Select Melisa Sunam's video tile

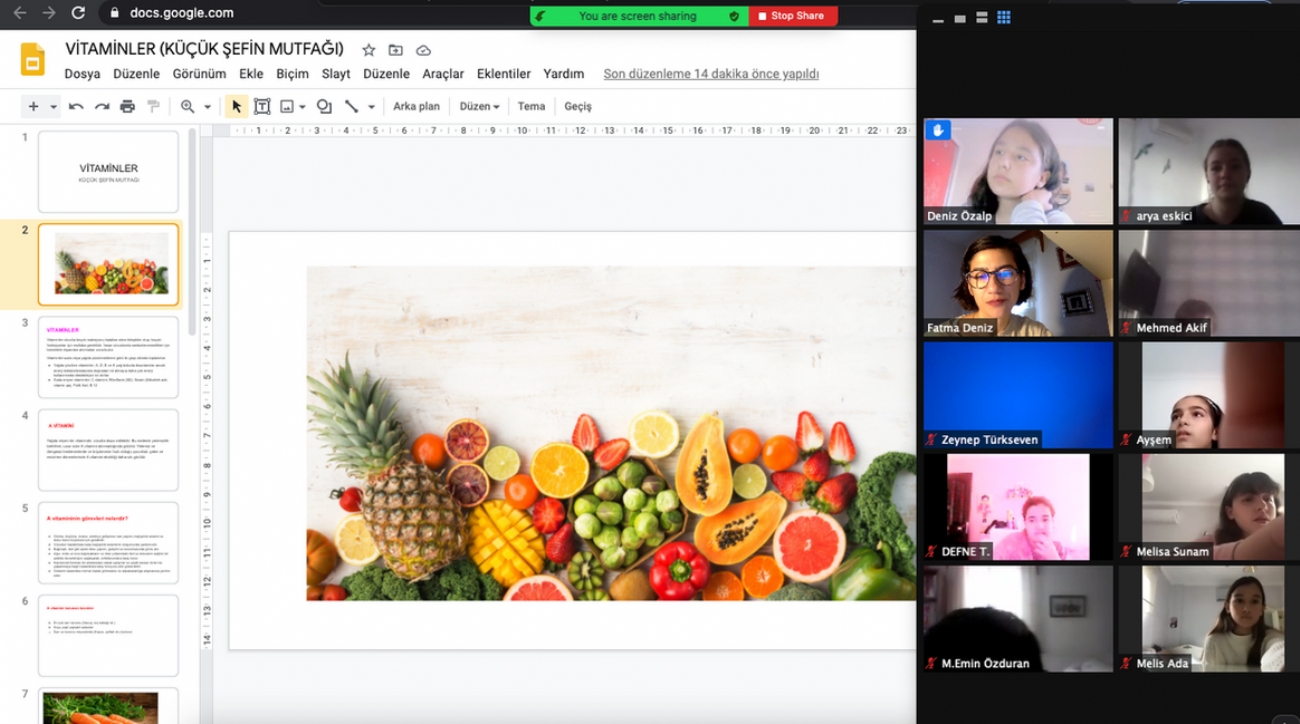[1209, 507]
